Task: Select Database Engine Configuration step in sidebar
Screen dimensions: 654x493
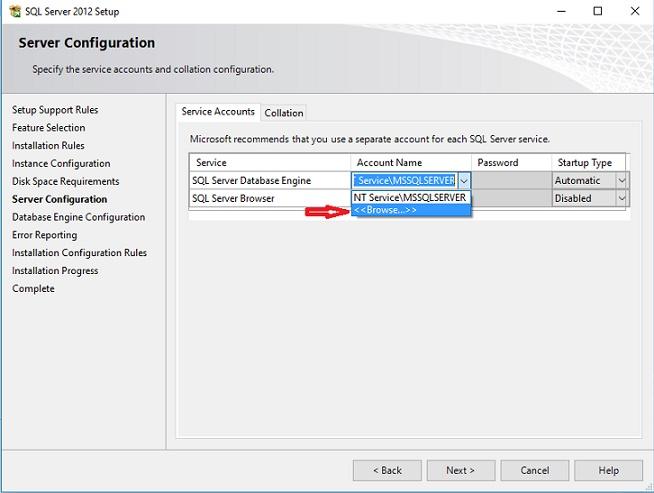Action: [78, 217]
